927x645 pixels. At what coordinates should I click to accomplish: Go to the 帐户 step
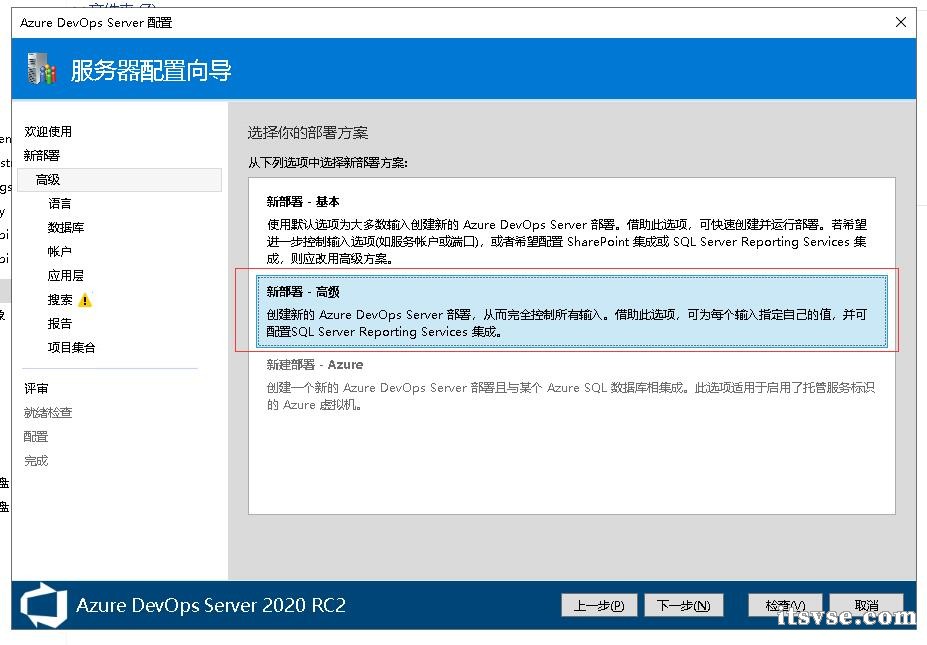(x=59, y=252)
